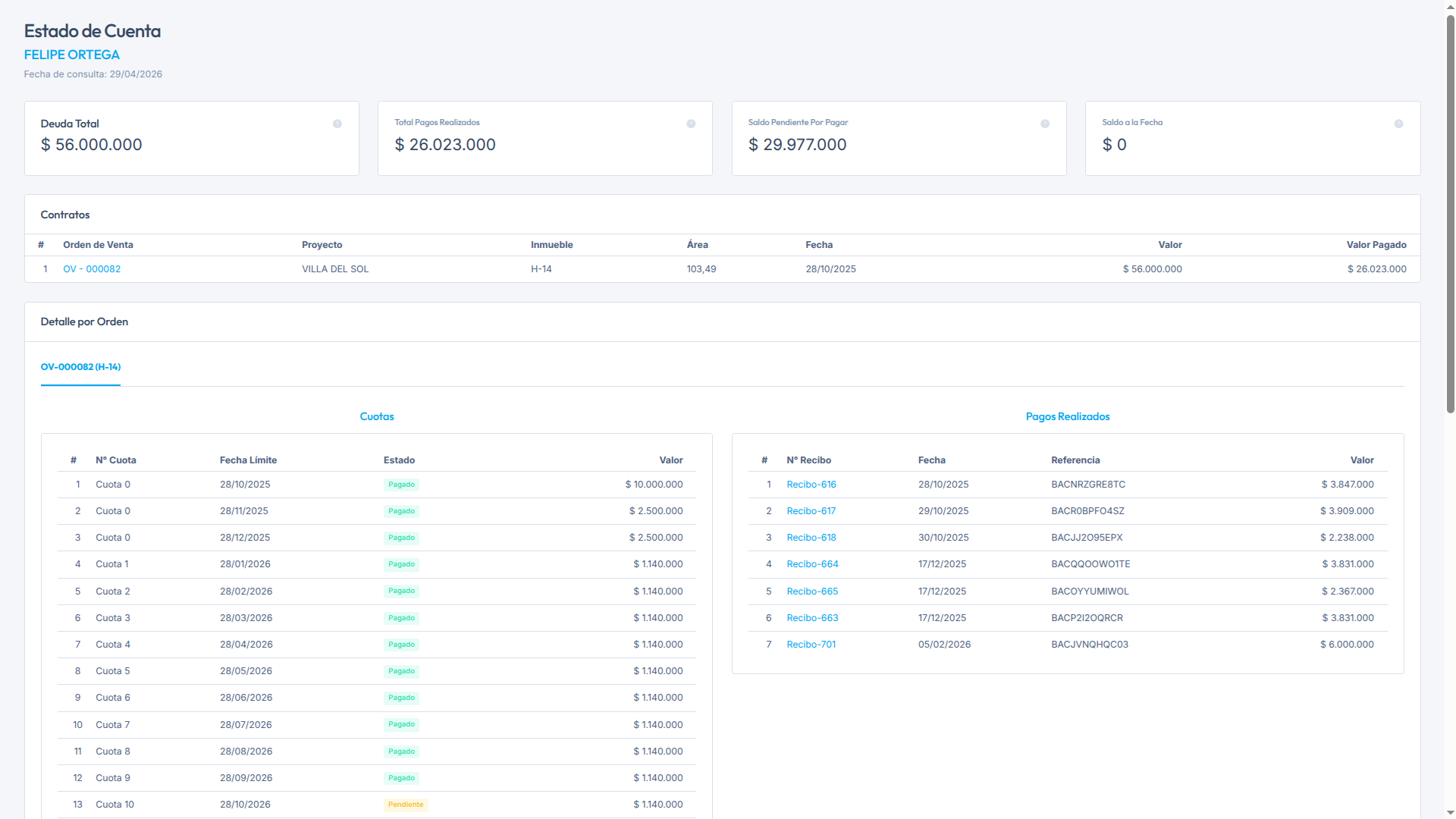The width and height of the screenshot is (1456, 819).
Task: Click payment date 05/02/2026
Action: pyautogui.click(x=944, y=645)
